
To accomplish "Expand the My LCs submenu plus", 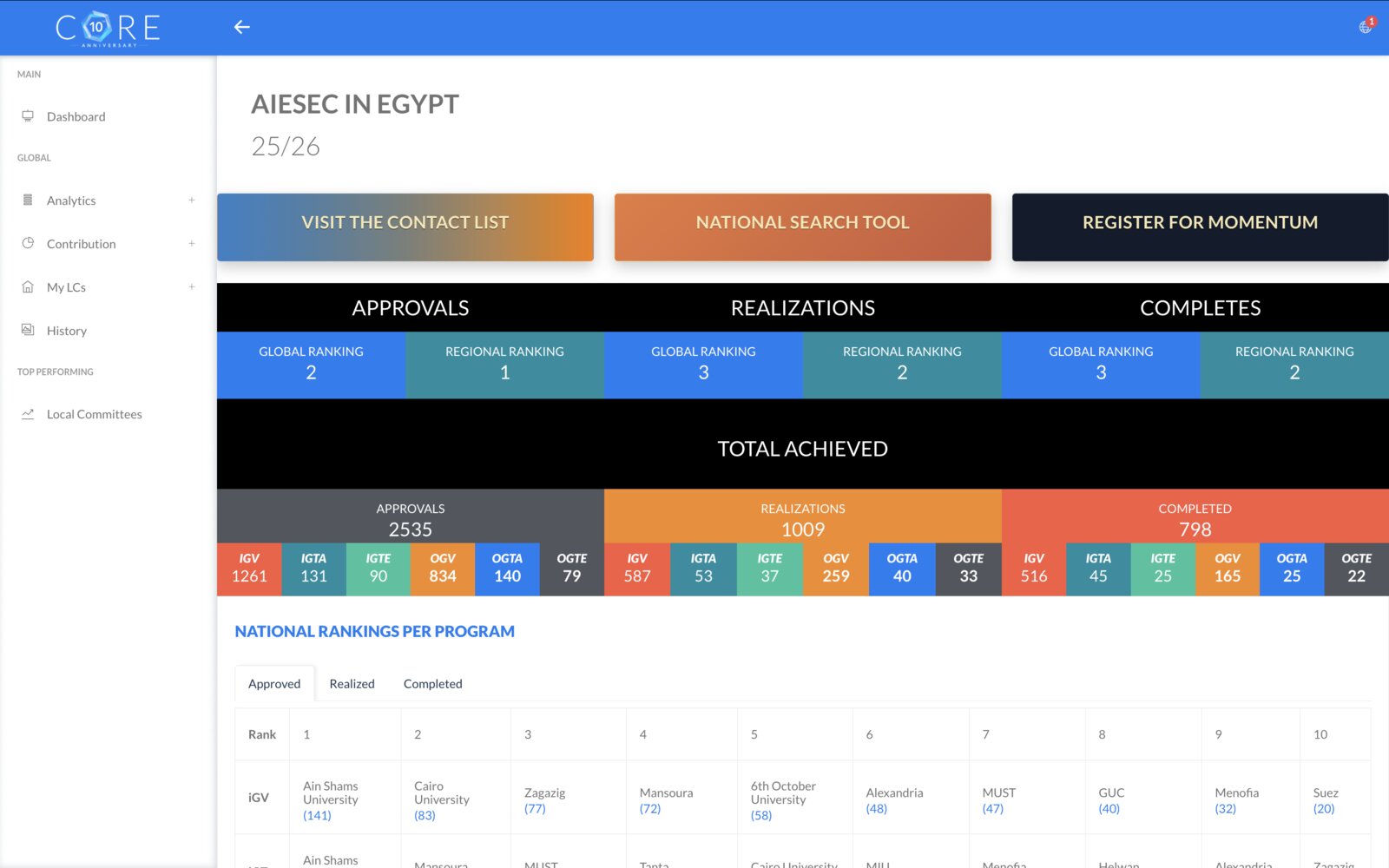I will tap(192, 287).
